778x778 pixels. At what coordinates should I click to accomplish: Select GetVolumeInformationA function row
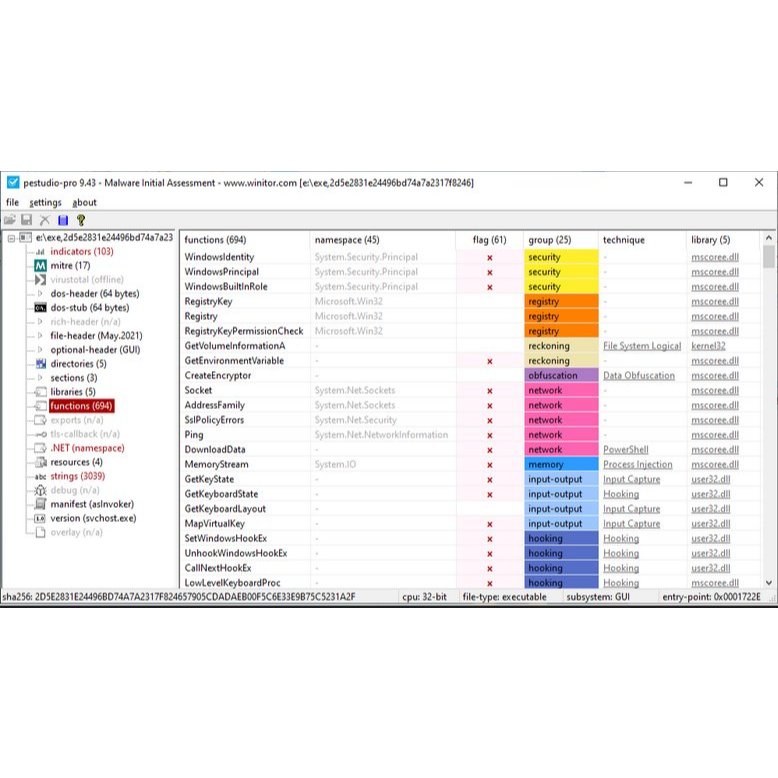pos(470,346)
